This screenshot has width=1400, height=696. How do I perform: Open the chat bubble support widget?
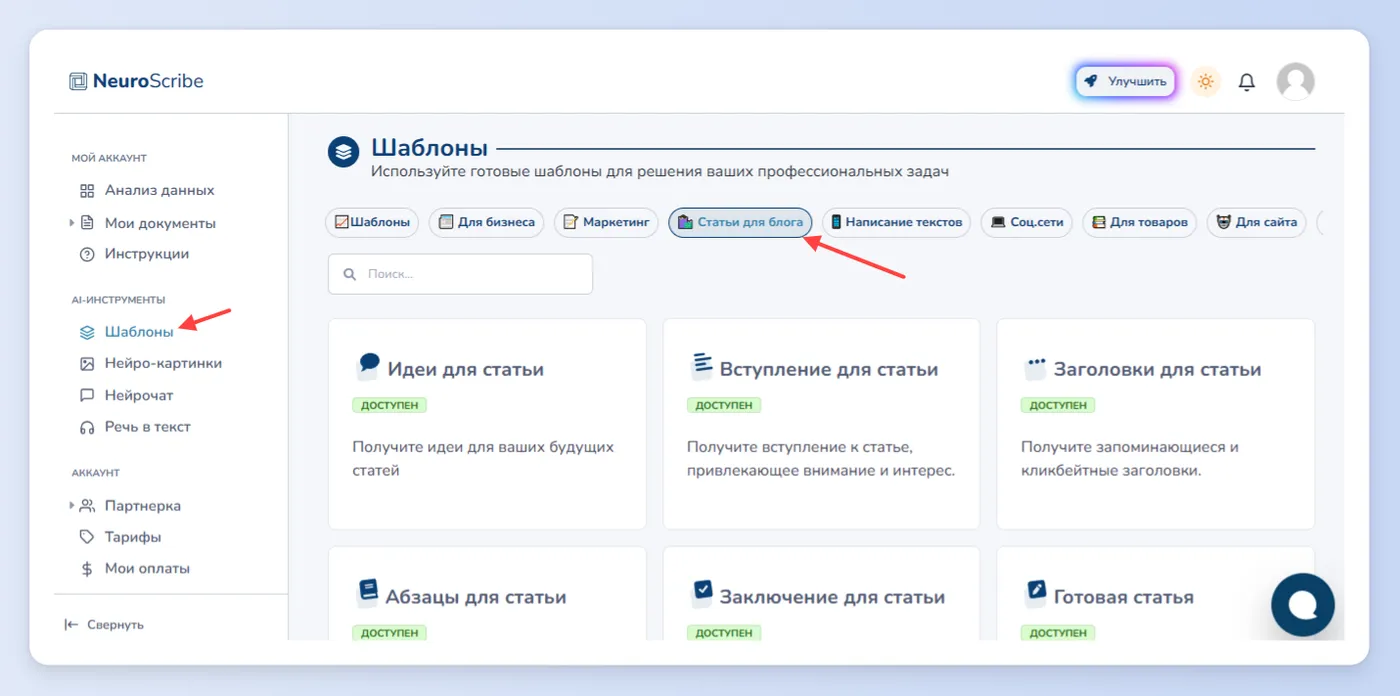1303,605
